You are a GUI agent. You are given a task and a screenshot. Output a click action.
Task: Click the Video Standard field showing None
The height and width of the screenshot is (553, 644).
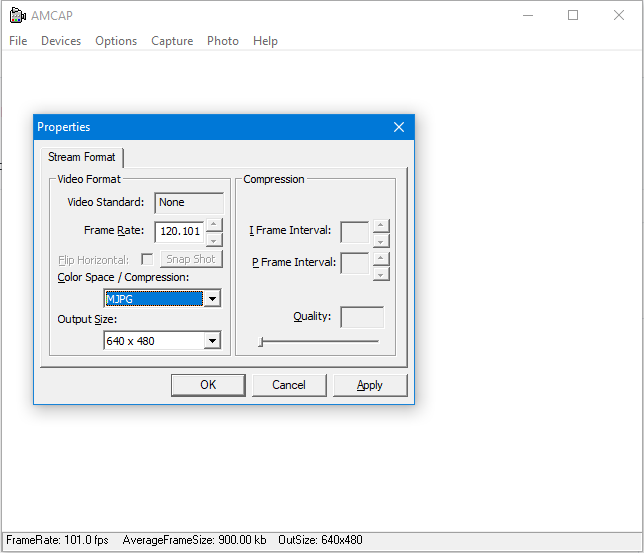[x=189, y=203]
